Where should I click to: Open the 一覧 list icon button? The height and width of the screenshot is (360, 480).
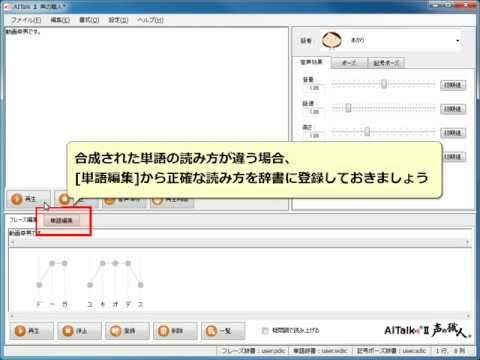(x=223, y=331)
